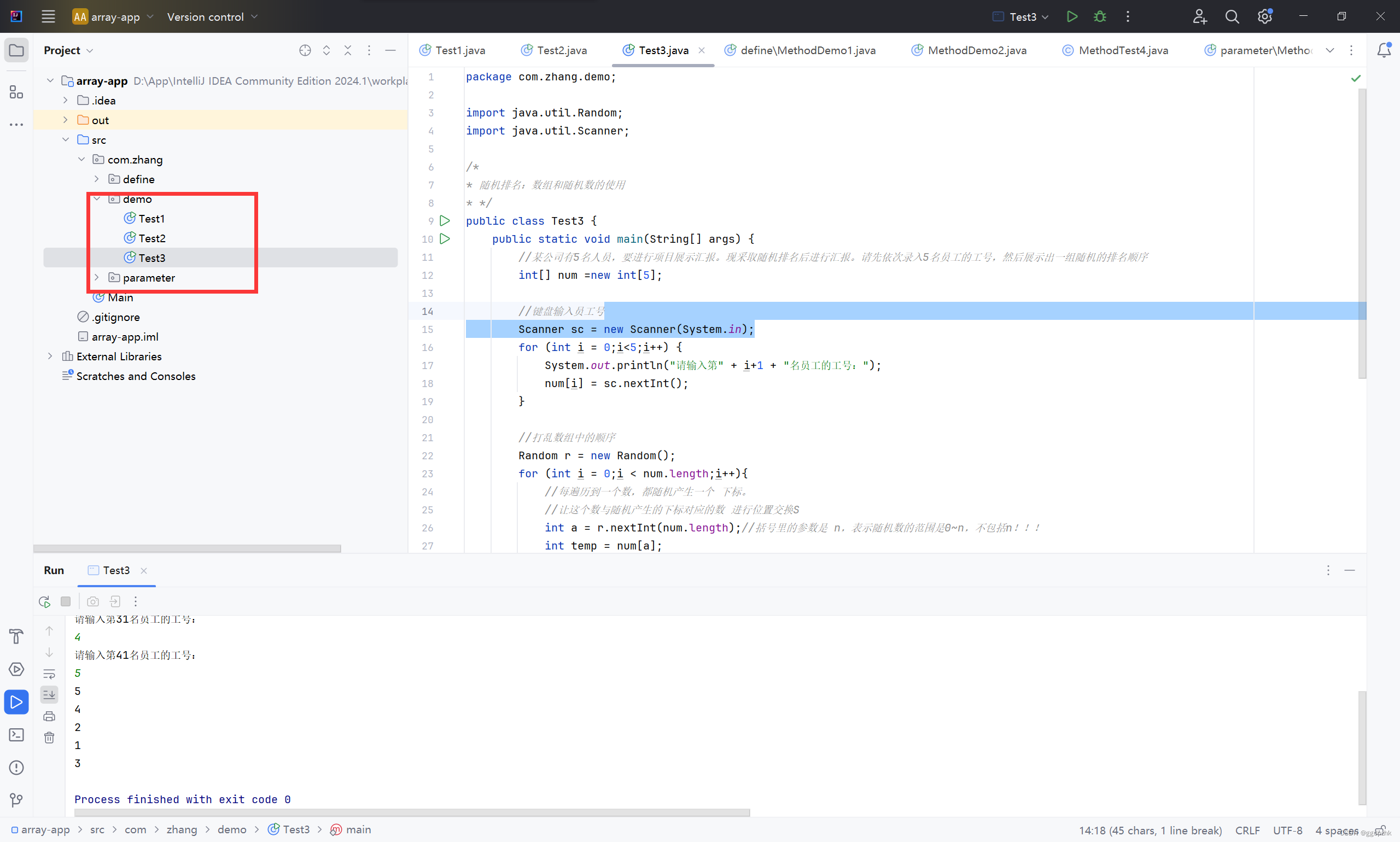Screen dimensions: 1400x842
Task: Show more tool windows ellipsis
Action: pos(16,124)
